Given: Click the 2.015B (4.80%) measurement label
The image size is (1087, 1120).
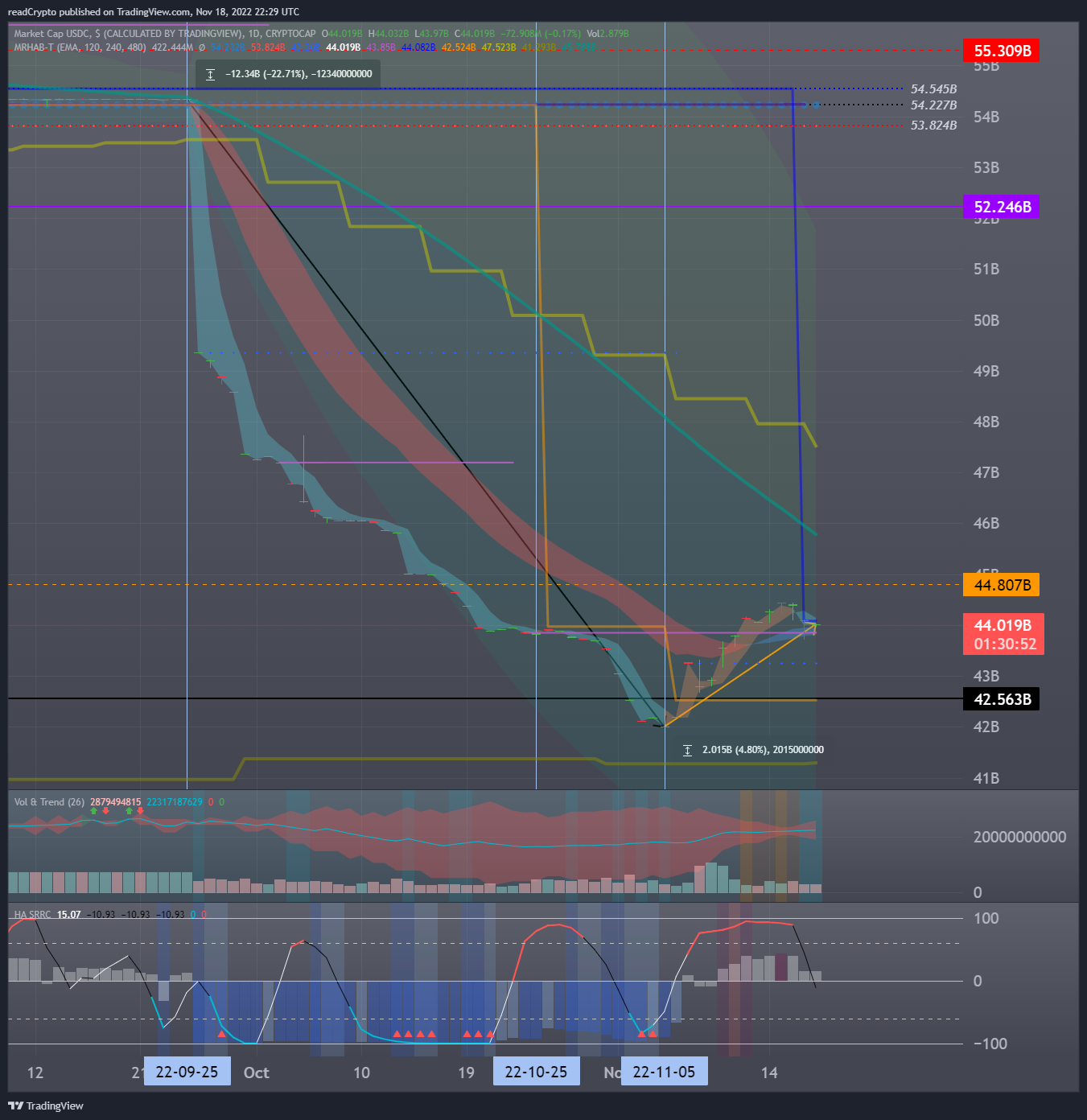Looking at the screenshot, I should (x=763, y=750).
